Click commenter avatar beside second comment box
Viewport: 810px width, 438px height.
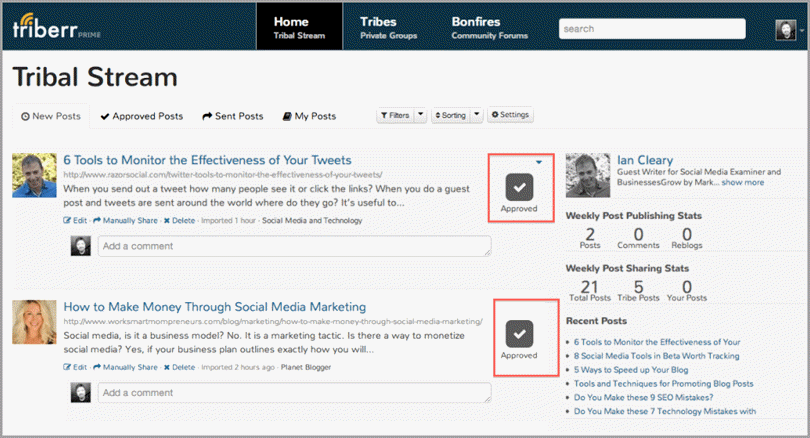81,393
